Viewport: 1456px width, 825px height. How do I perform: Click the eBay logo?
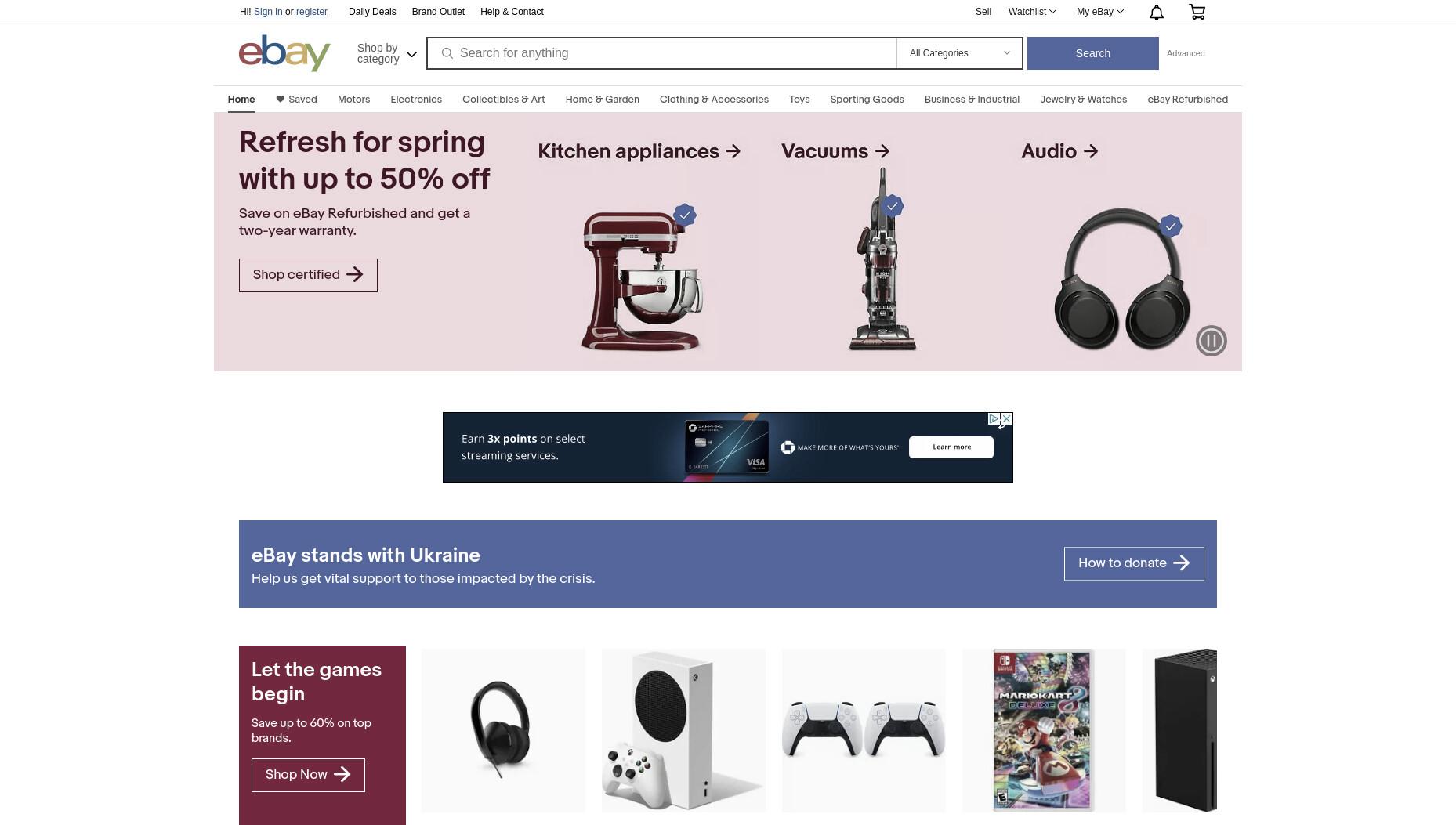click(x=284, y=53)
